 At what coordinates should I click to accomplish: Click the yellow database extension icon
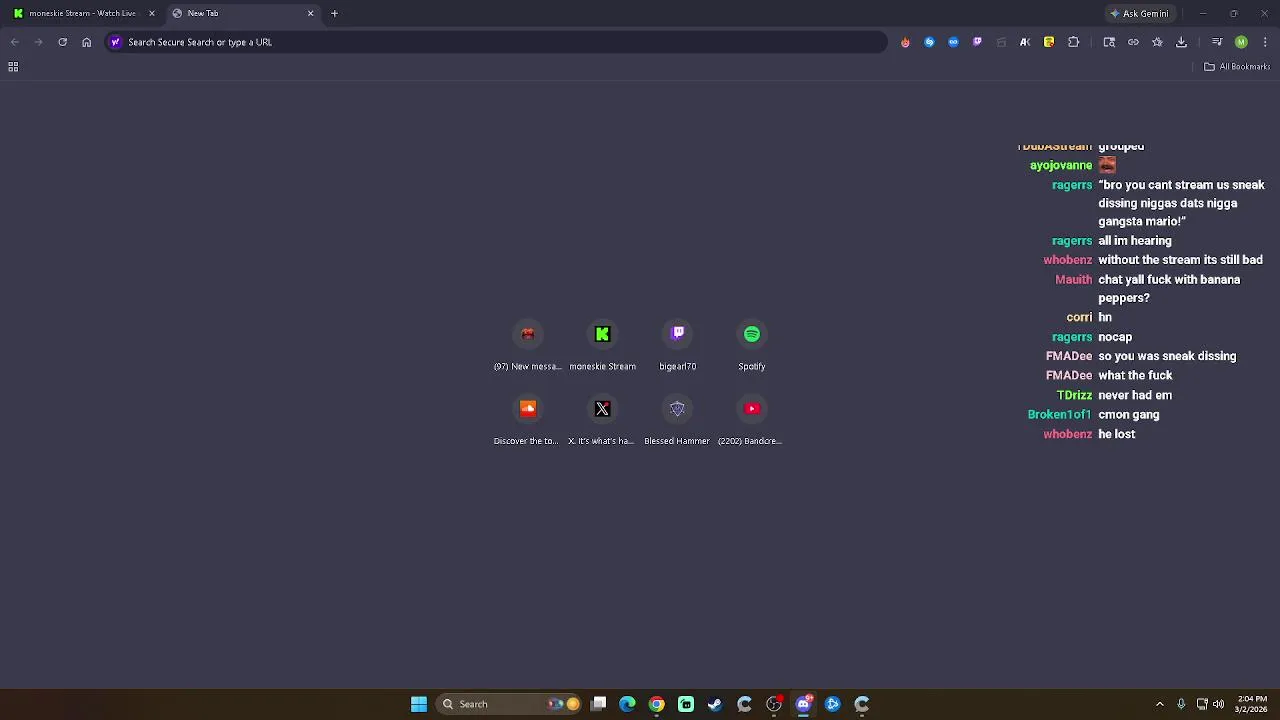pyautogui.click(x=1049, y=42)
